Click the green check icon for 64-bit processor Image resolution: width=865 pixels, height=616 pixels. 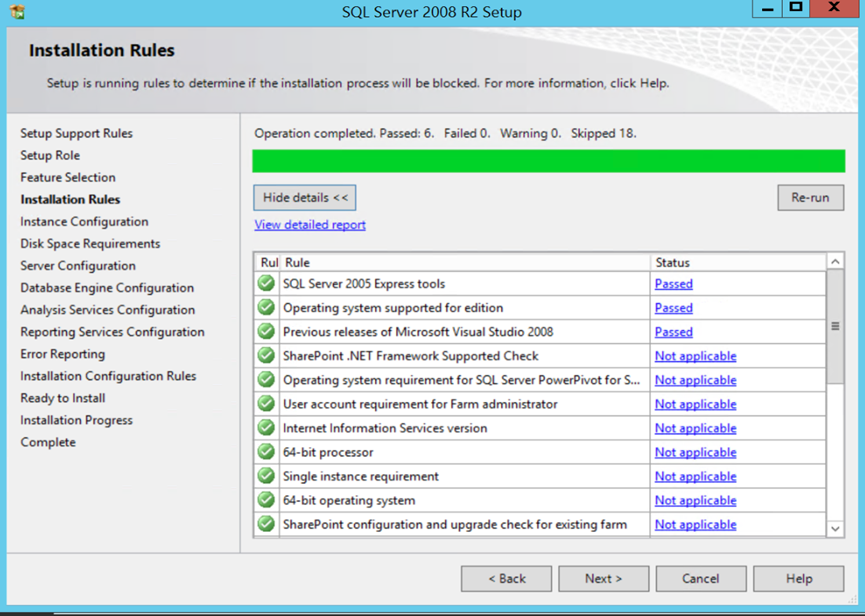266,452
